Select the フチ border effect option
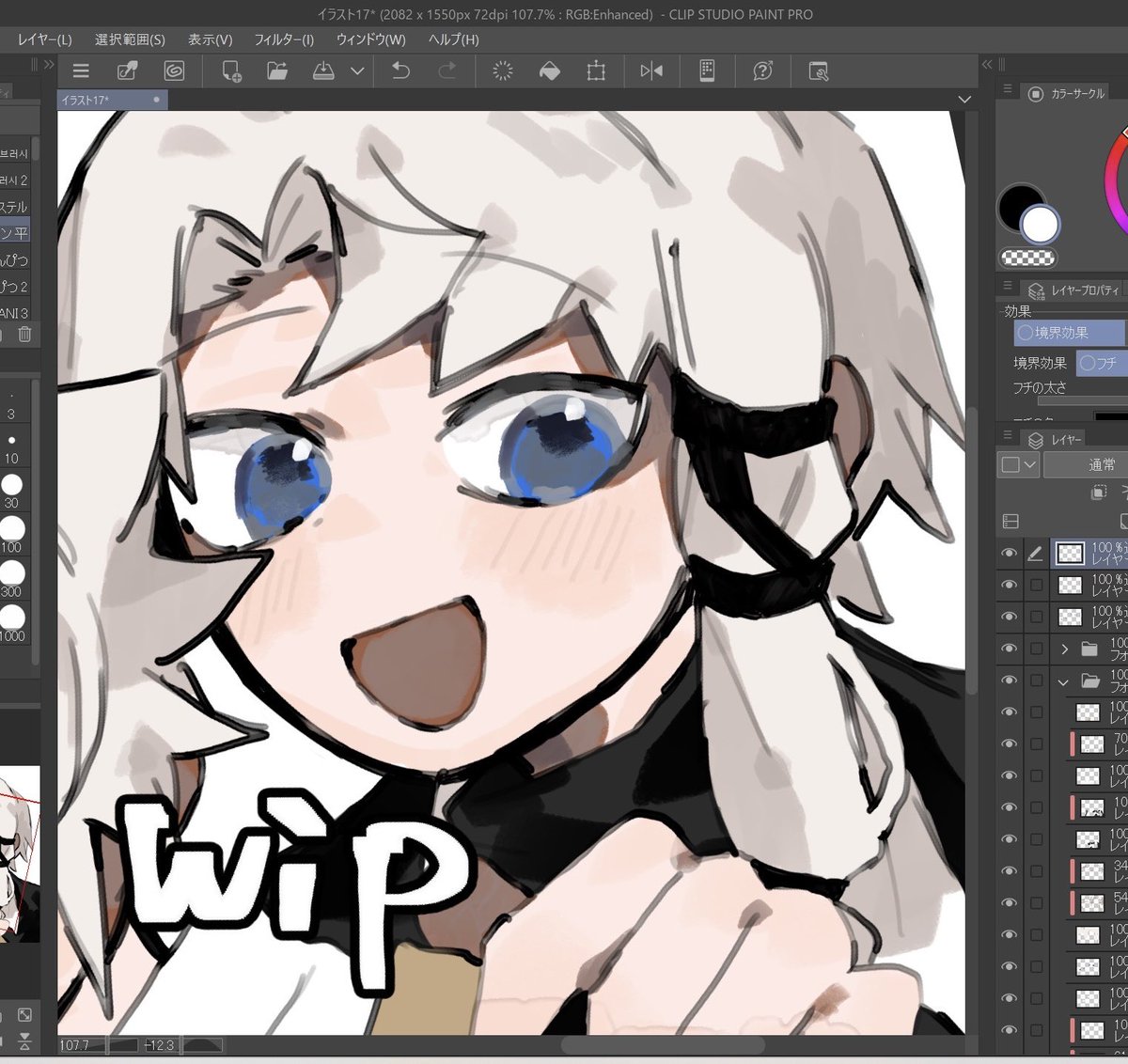The image size is (1128, 1064). 1103,363
